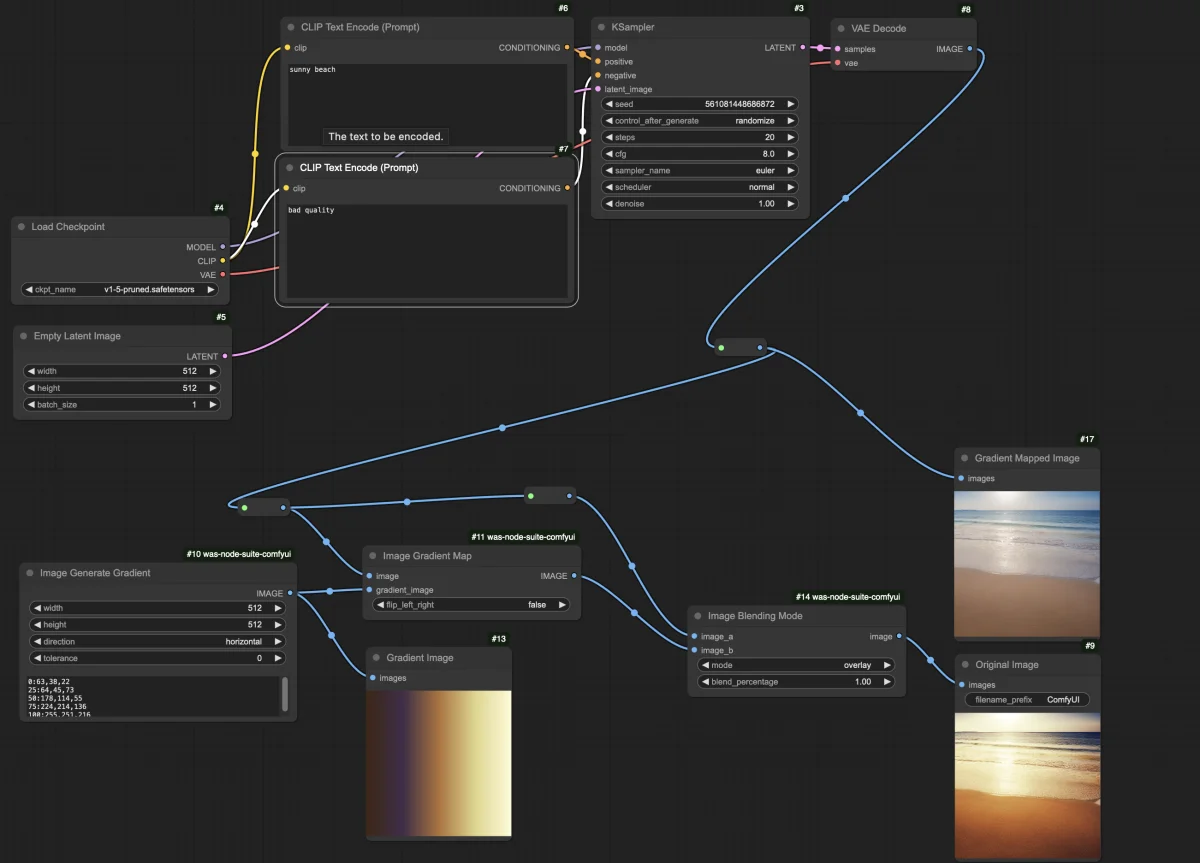
Task: Click the gradient color stops text box
Action: click(152, 696)
